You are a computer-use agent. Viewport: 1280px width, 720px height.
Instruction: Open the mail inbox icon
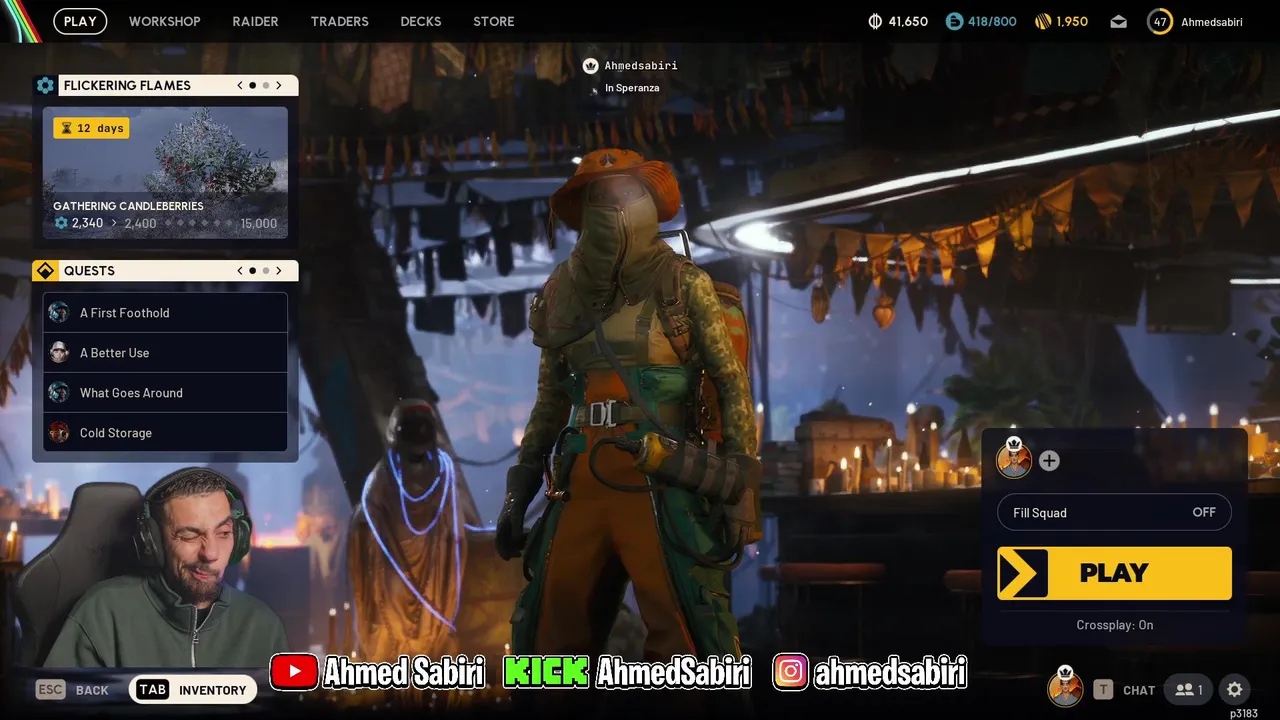[1118, 21]
